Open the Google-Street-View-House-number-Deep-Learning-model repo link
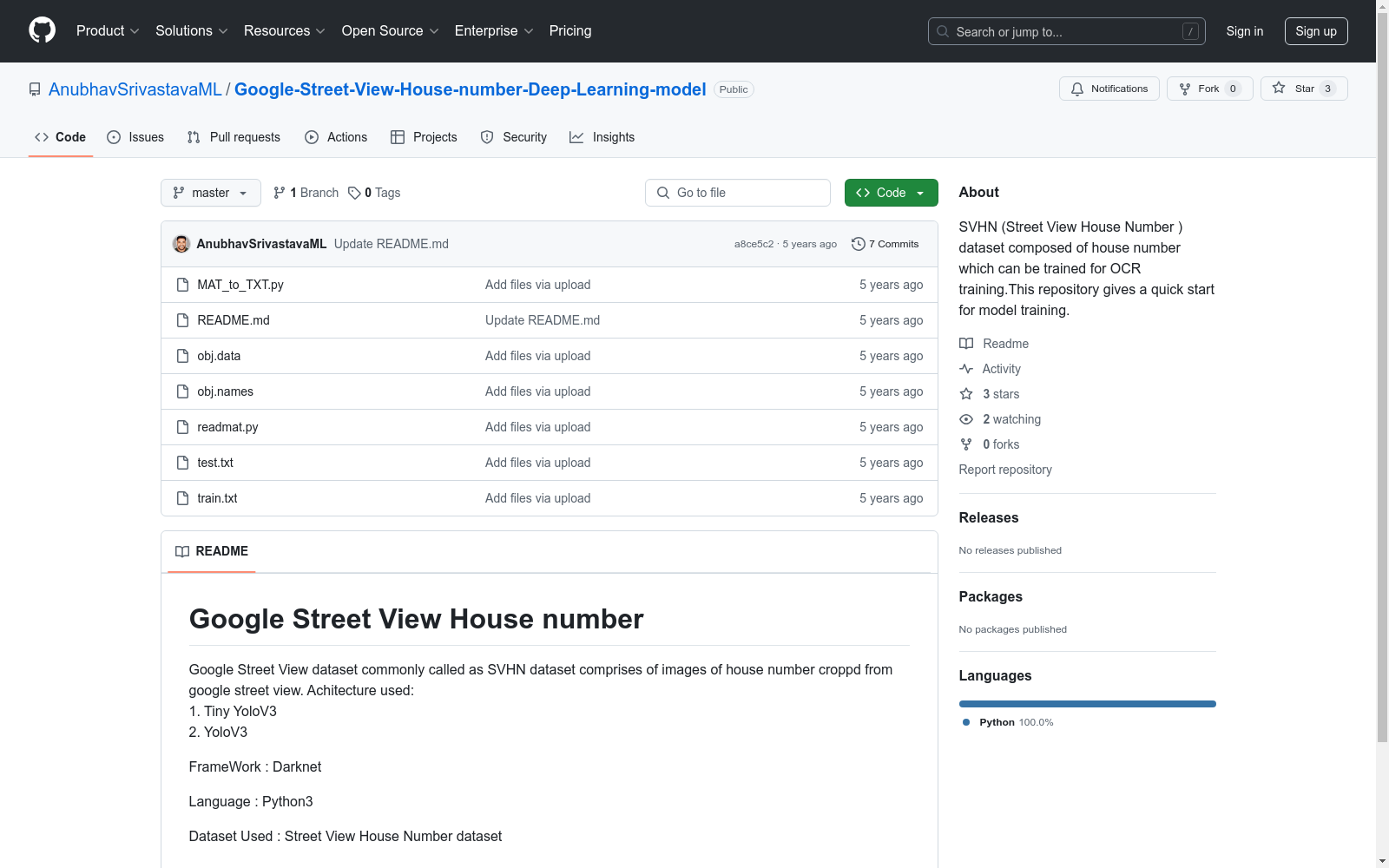Image resolution: width=1389 pixels, height=868 pixels. click(x=471, y=89)
